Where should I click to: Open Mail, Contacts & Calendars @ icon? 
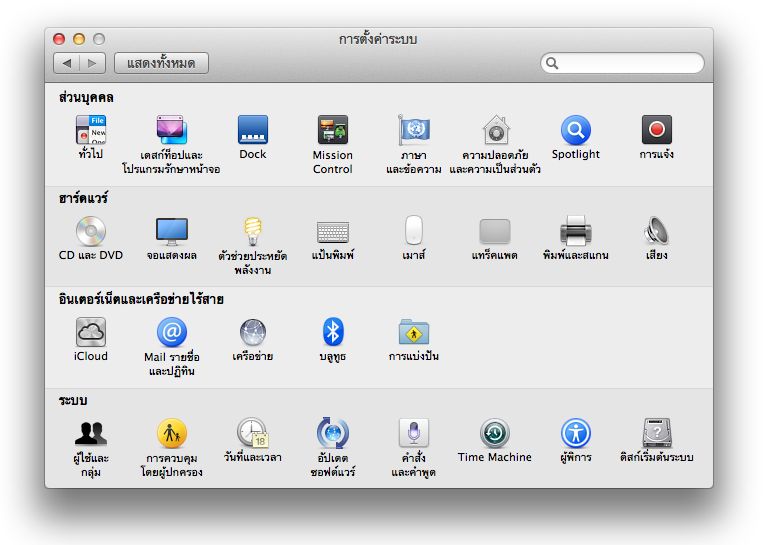171,332
